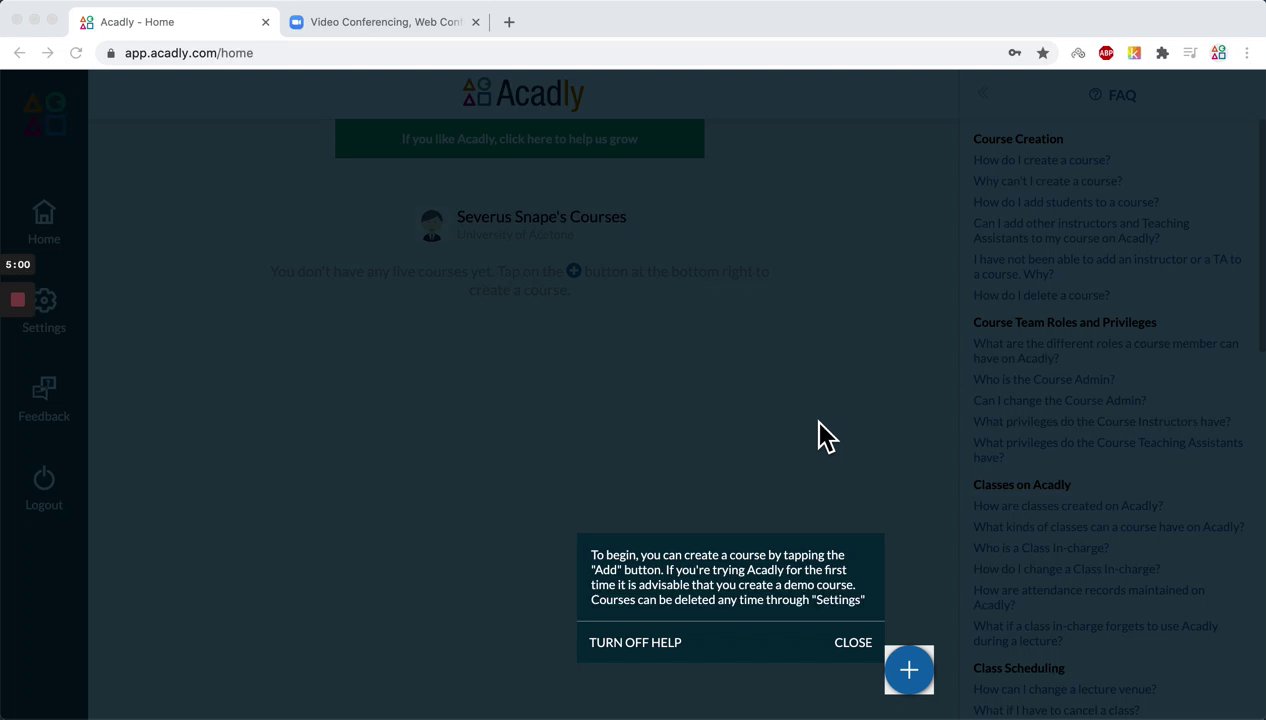
Task: Switch to the Video Conferencing tab
Action: click(385, 22)
